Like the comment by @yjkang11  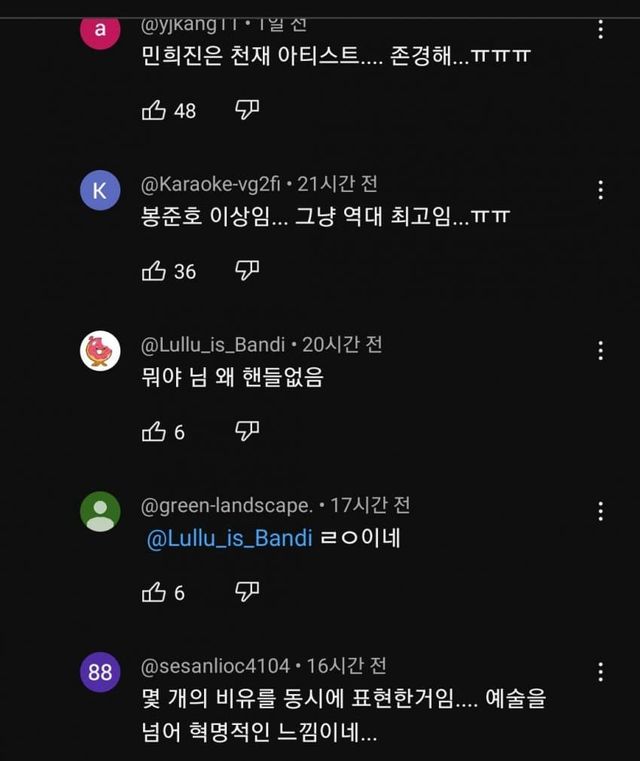[x=154, y=110]
